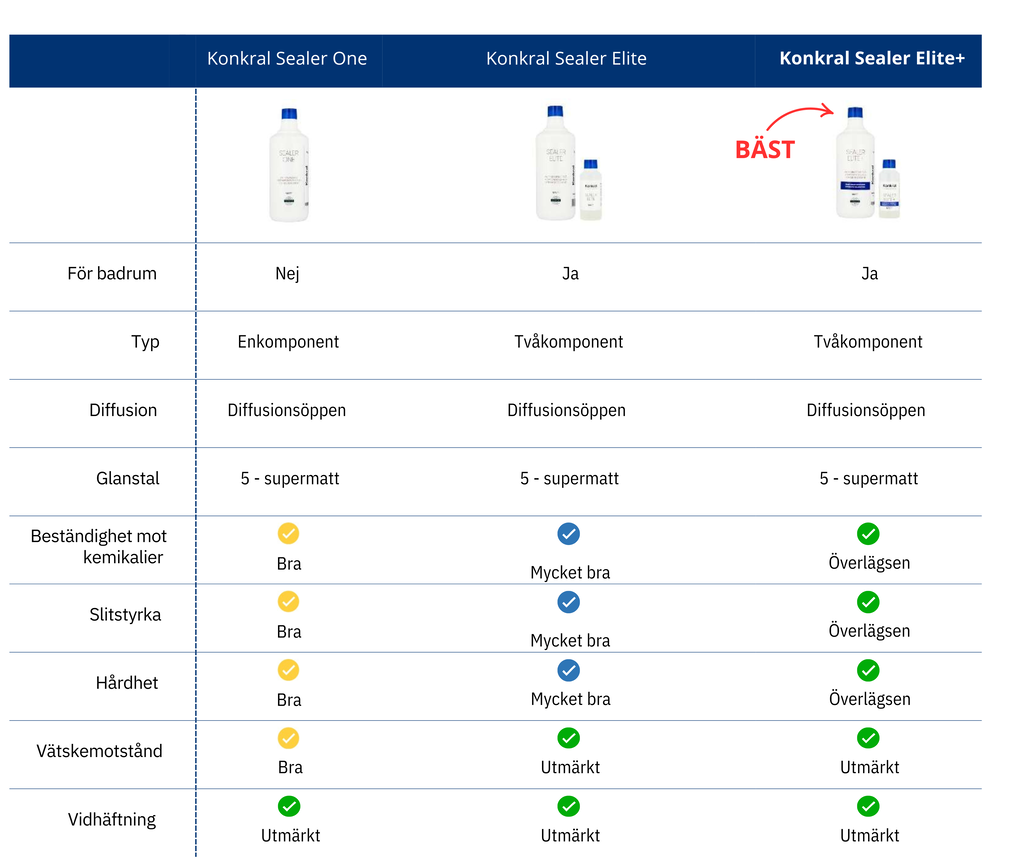1024x866 pixels.
Task: Click the green checkmark for Elite+ Hårdhet
Action: 868,670
